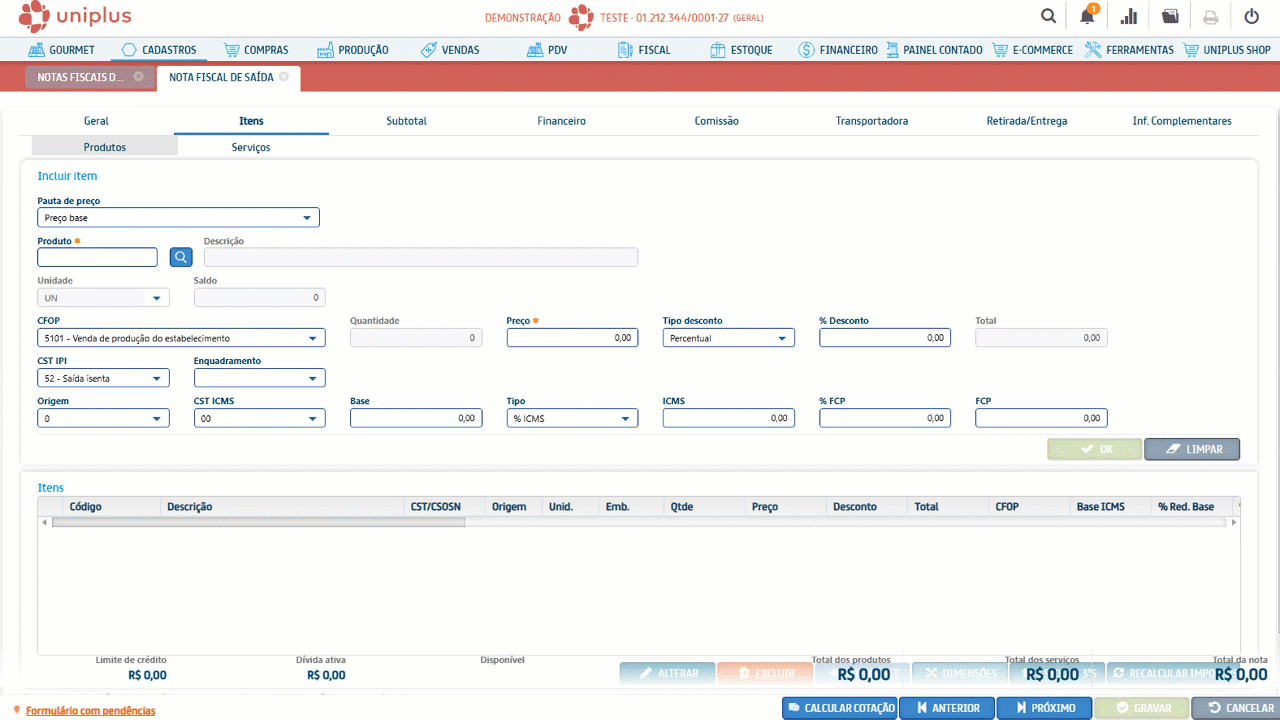
Task: Focus the Preço input field
Action: pyautogui.click(x=573, y=338)
